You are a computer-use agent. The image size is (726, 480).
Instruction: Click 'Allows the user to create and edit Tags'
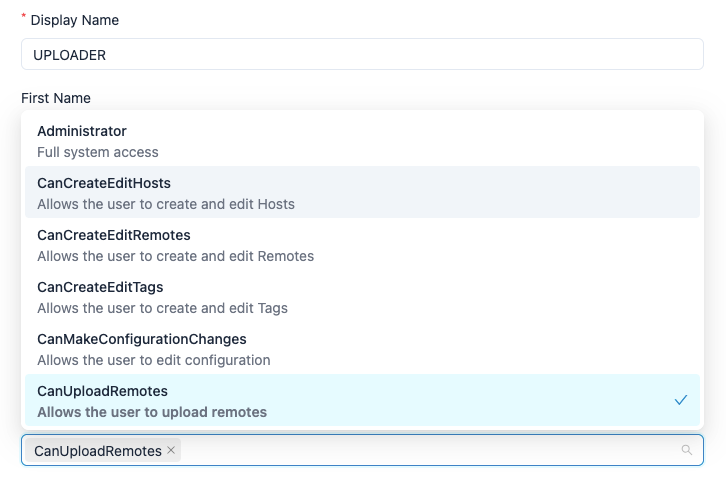pos(163,308)
